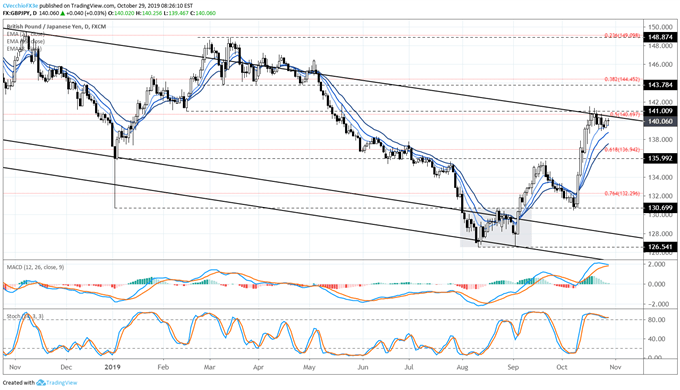
Task: Click the MACD (12, 26, close, 9) label
Action: (x=35, y=267)
